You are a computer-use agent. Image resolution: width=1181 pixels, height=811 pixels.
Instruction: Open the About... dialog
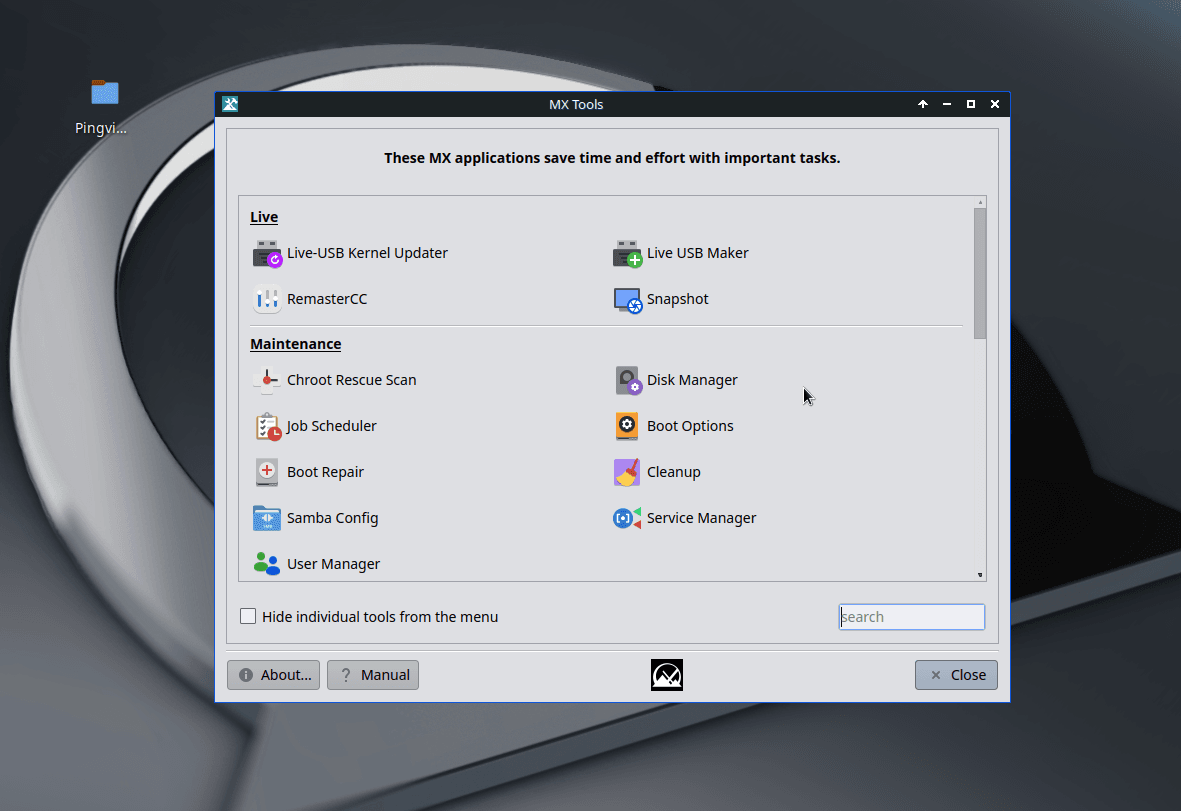(273, 675)
